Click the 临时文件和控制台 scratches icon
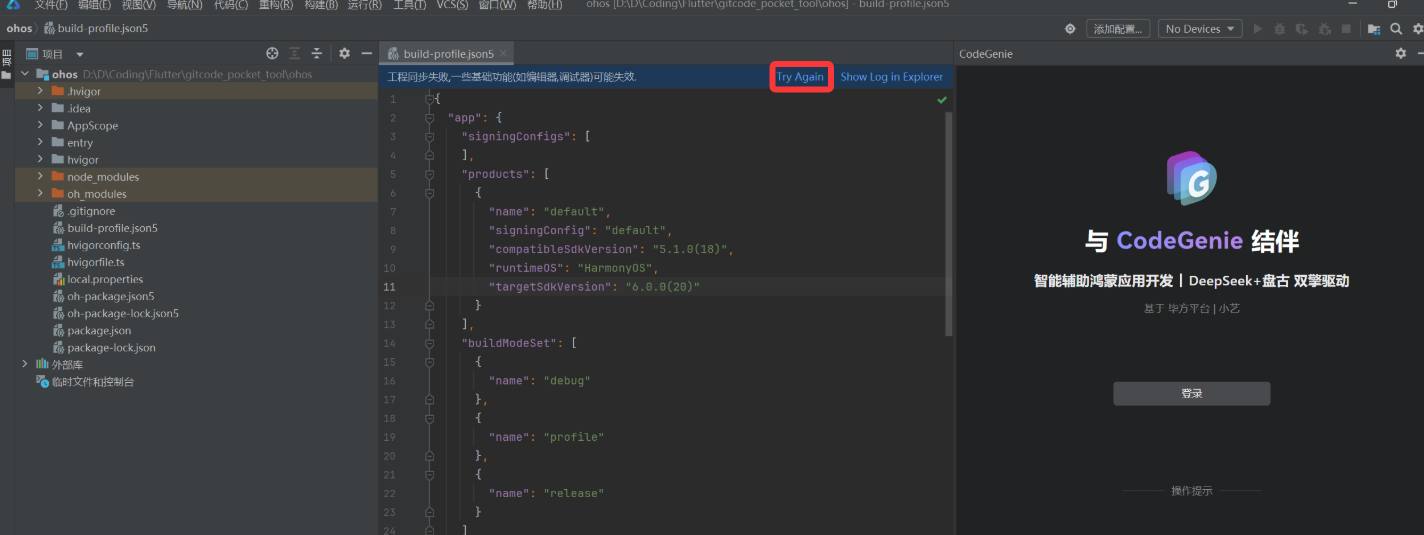Viewport: 1424px width, 535px height. click(42, 382)
